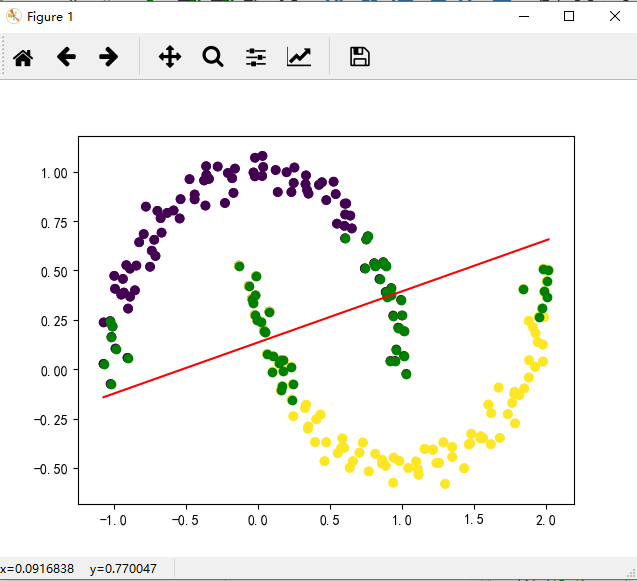The width and height of the screenshot is (637, 581).
Task: Open Edit axis and curve parameters icon
Action: (299, 56)
